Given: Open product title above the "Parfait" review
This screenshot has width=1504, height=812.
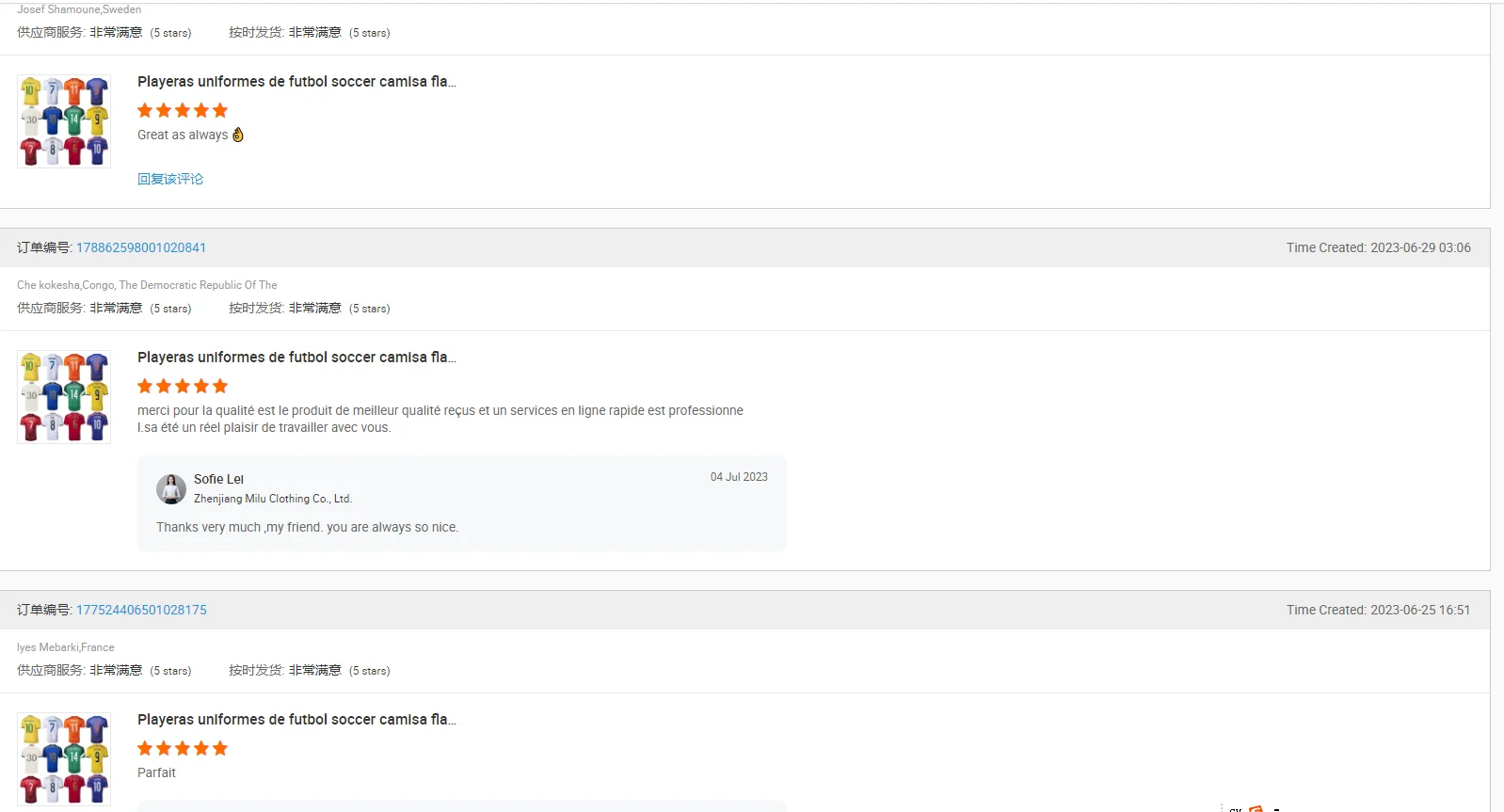Looking at the screenshot, I should [x=296, y=720].
